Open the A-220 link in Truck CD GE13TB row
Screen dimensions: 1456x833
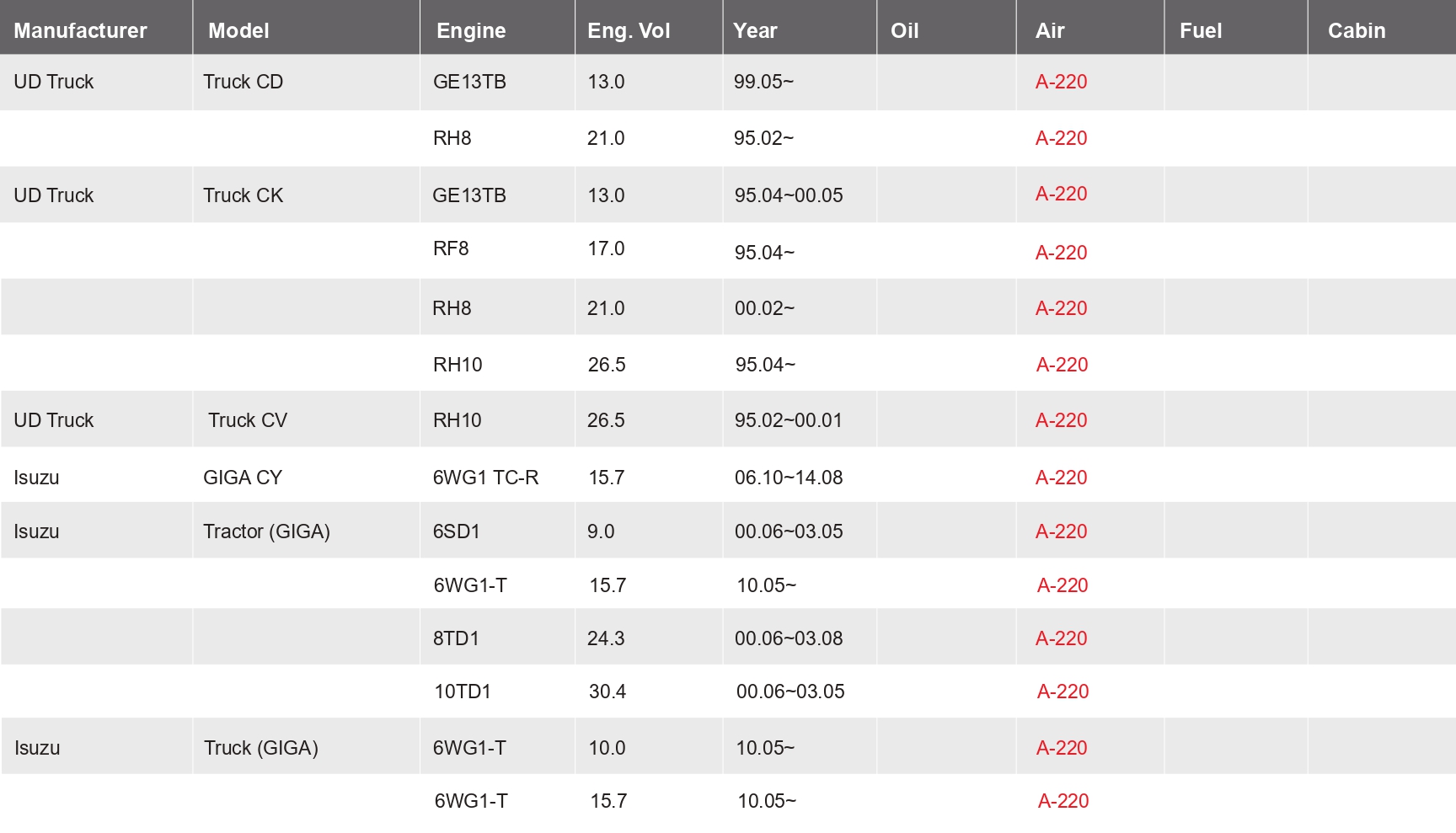(1061, 82)
